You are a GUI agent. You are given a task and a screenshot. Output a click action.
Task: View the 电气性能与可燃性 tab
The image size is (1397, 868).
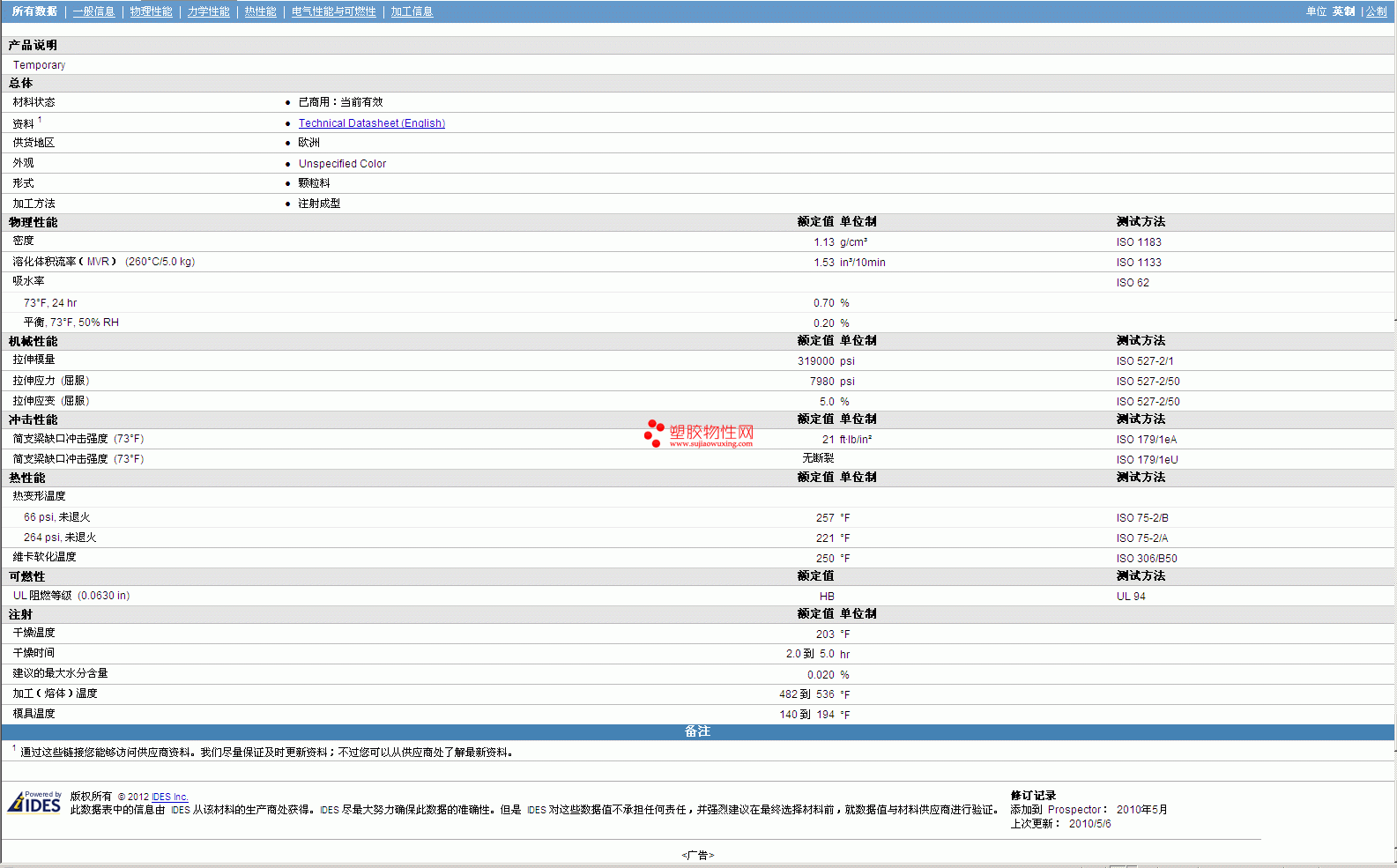[x=333, y=11]
